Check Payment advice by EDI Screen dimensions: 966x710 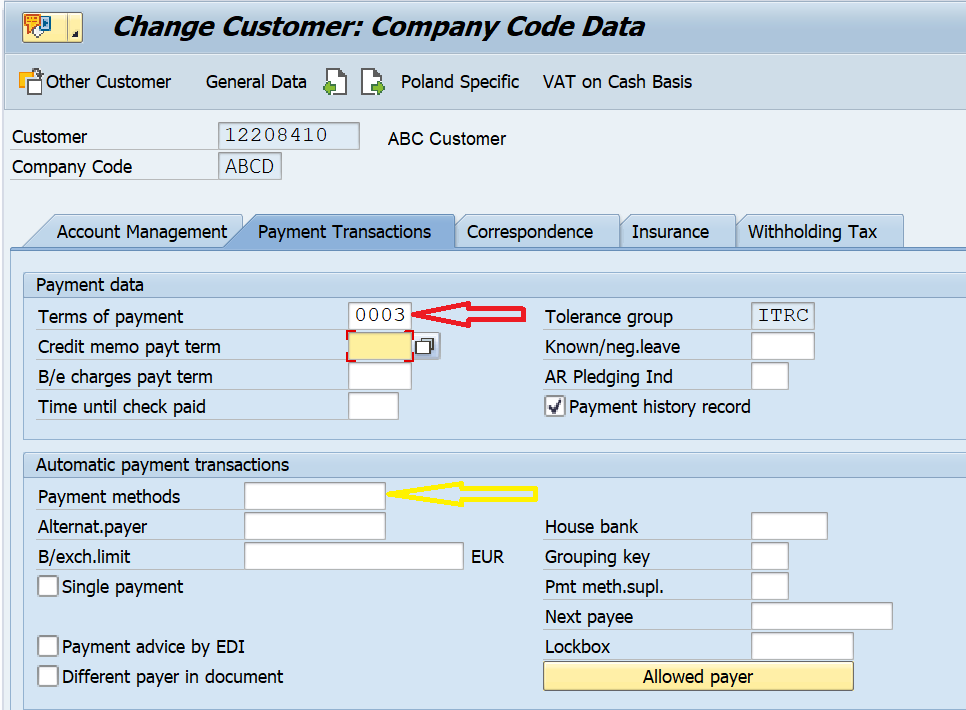pos(48,646)
